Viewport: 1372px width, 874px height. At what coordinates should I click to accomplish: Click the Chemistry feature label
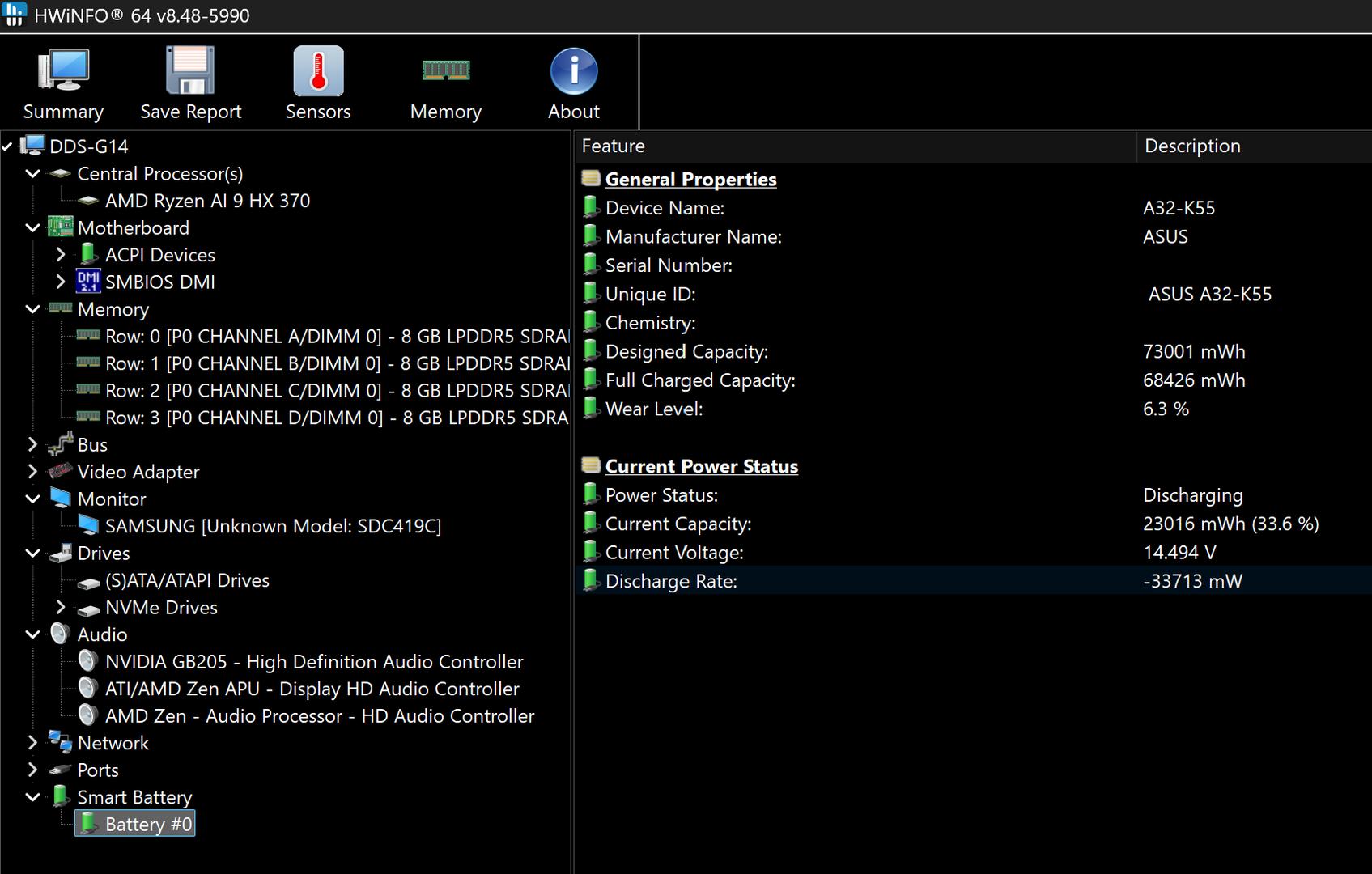(x=651, y=323)
